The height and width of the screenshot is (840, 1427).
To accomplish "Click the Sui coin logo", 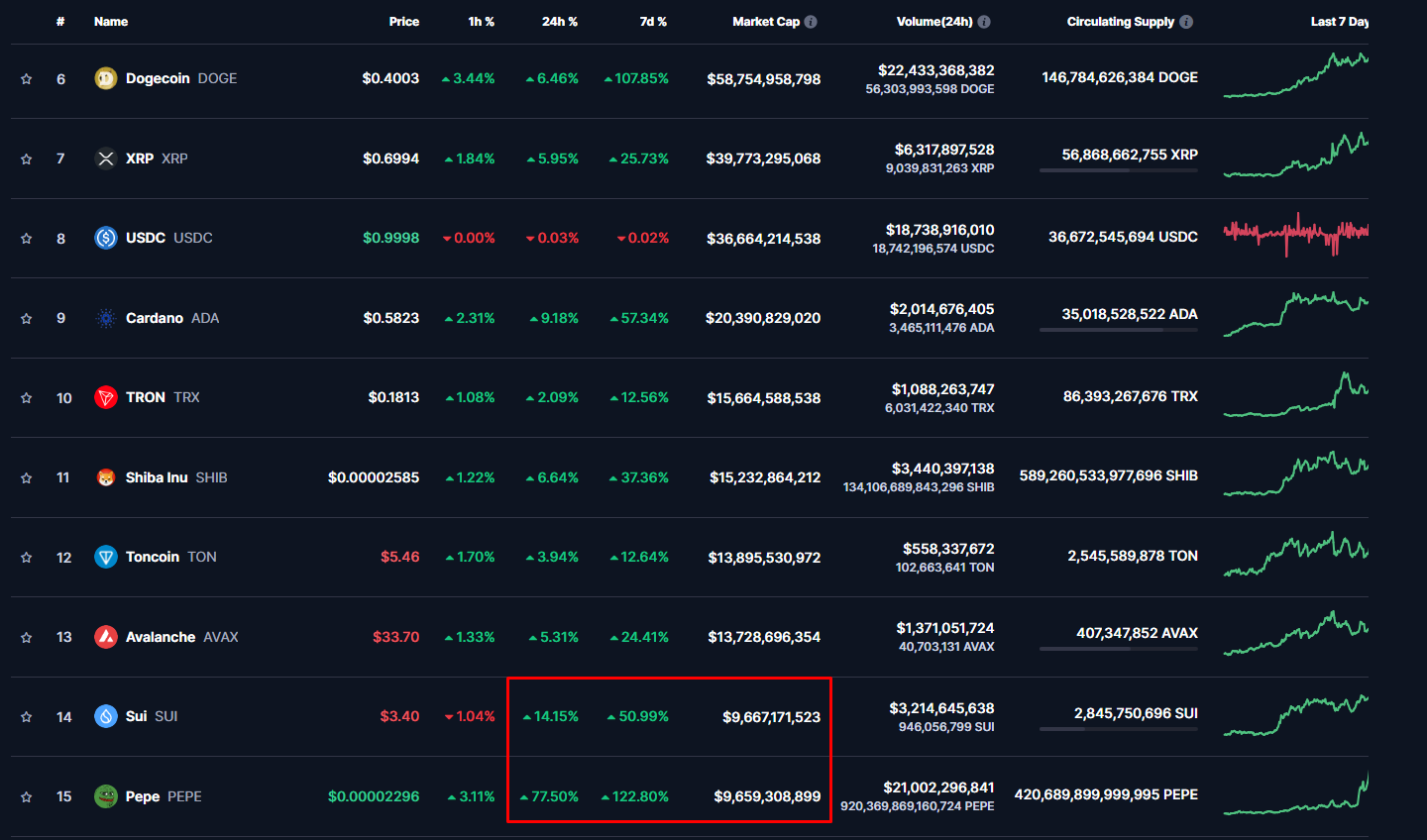I will pyautogui.click(x=106, y=716).
